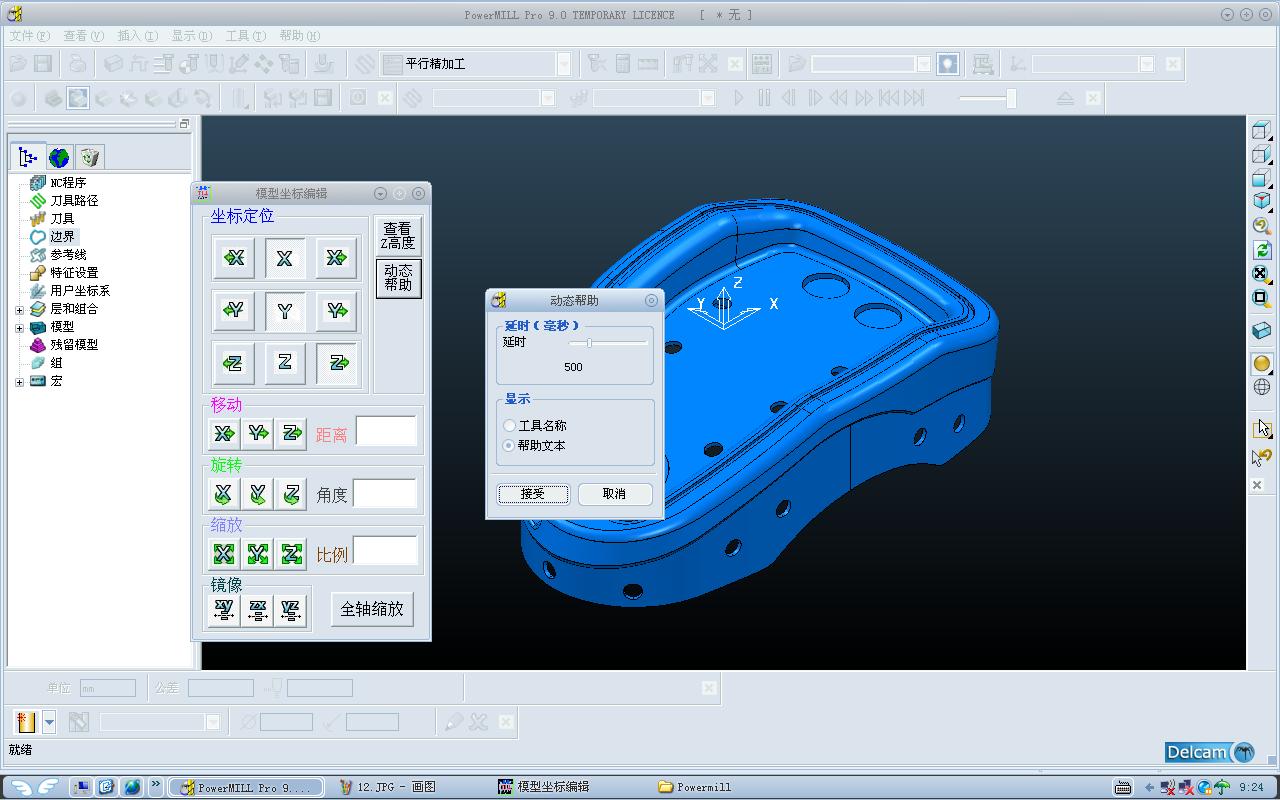Open the 查看 menu
This screenshot has width=1280, height=800.
click(x=84, y=36)
